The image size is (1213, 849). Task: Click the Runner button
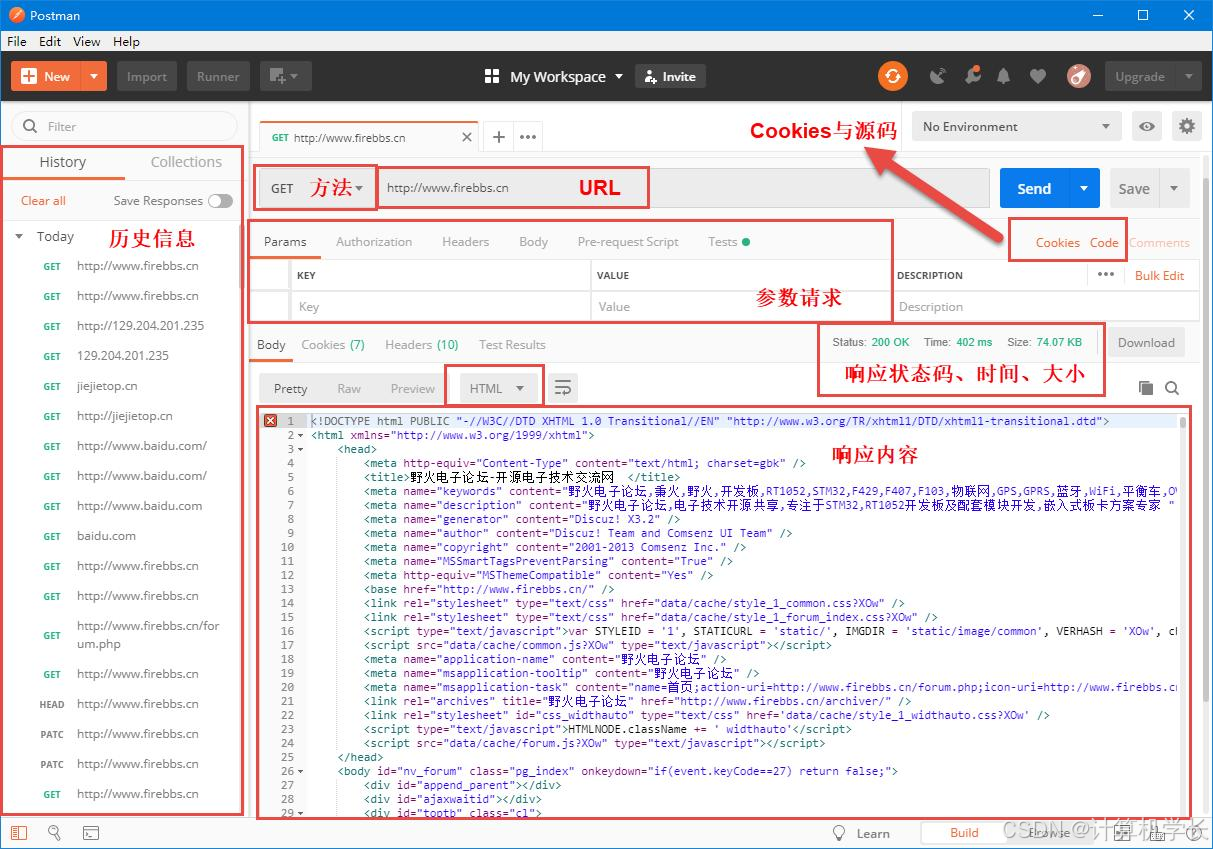pyautogui.click(x=218, y=76)
